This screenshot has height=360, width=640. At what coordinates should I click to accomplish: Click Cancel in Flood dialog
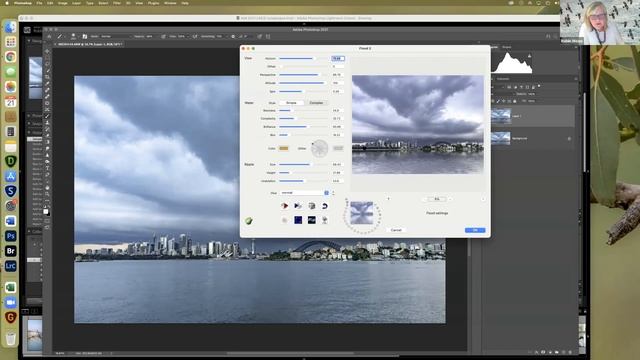396,230
